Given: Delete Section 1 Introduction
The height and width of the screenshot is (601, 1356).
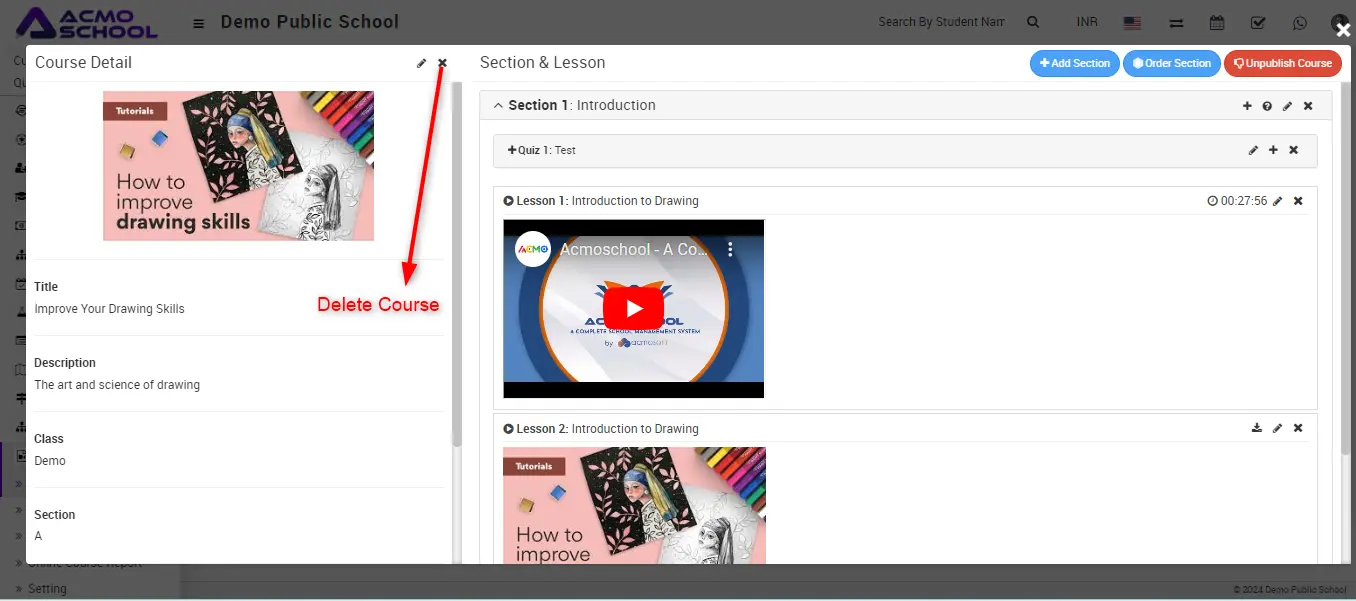Looking at the screenshot, I should point(1308,106).
